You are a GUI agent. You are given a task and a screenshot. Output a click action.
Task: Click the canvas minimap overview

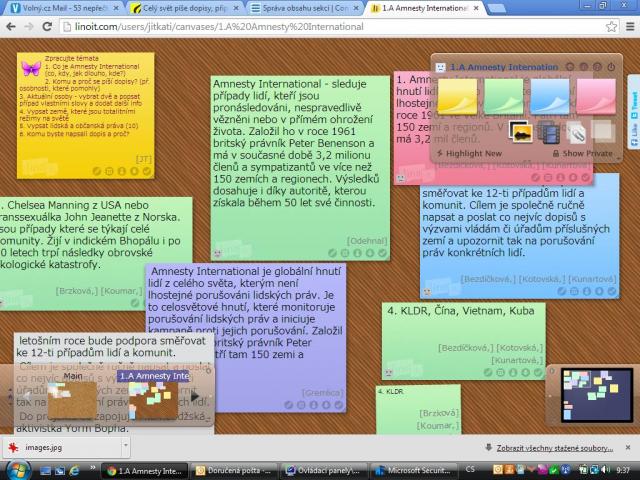pyautogui.click(x=597, y=394)
